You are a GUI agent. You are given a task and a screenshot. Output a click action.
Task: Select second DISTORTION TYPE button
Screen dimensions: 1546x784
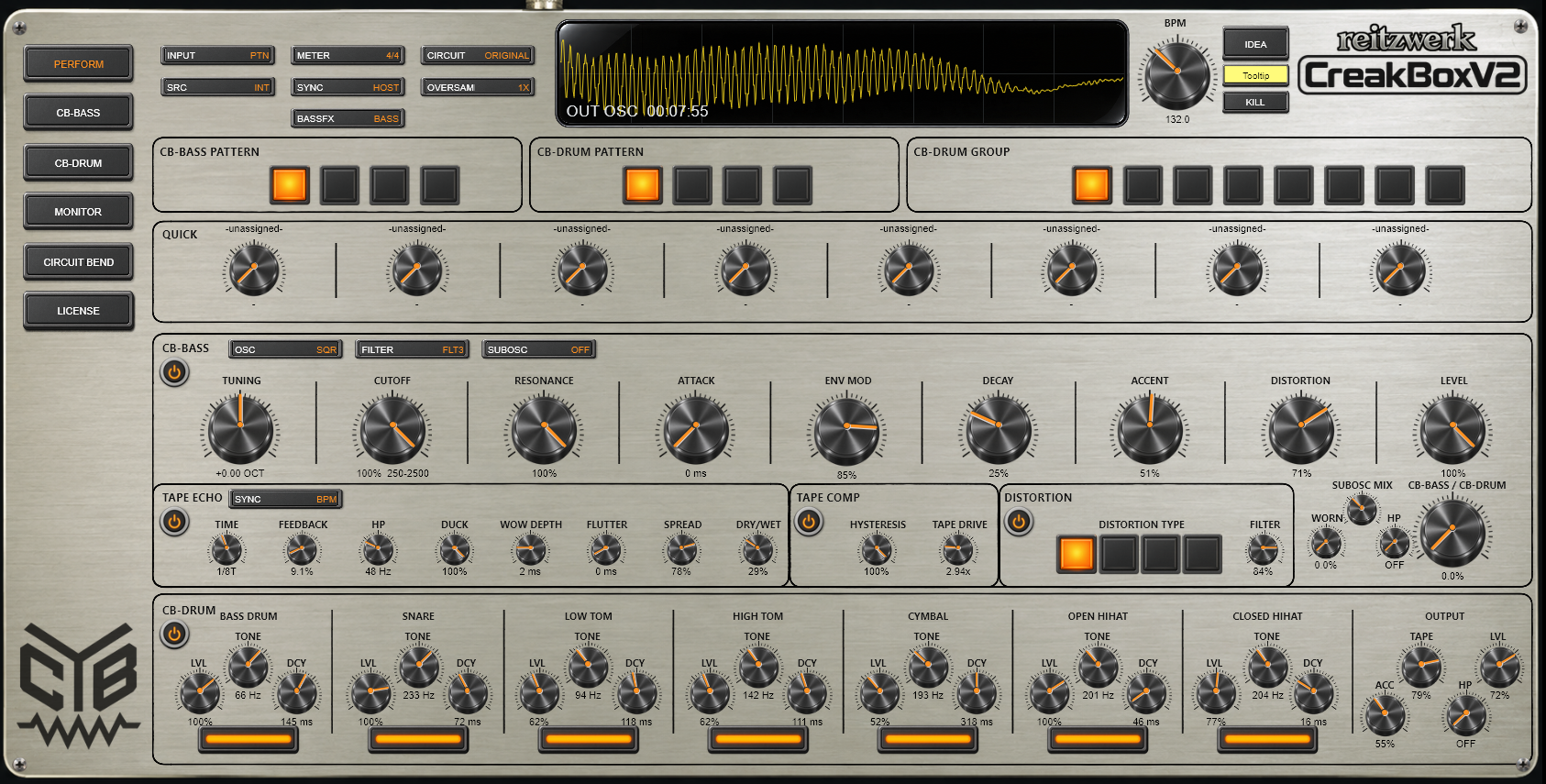point(1119,554)
